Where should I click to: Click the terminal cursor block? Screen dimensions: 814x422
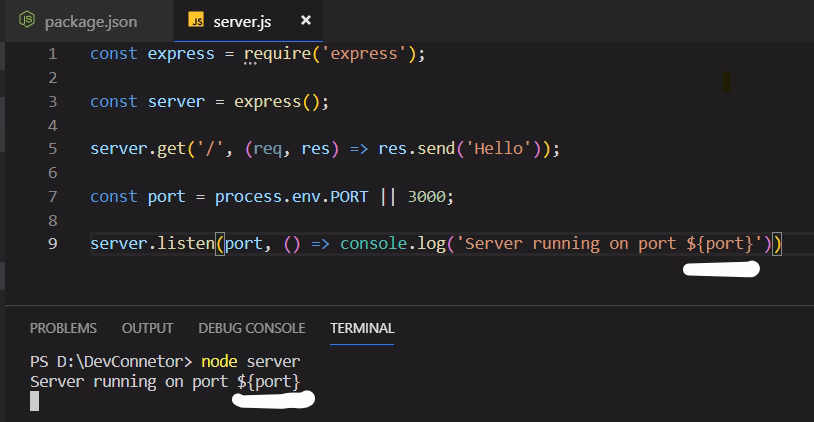pos(34,401)
